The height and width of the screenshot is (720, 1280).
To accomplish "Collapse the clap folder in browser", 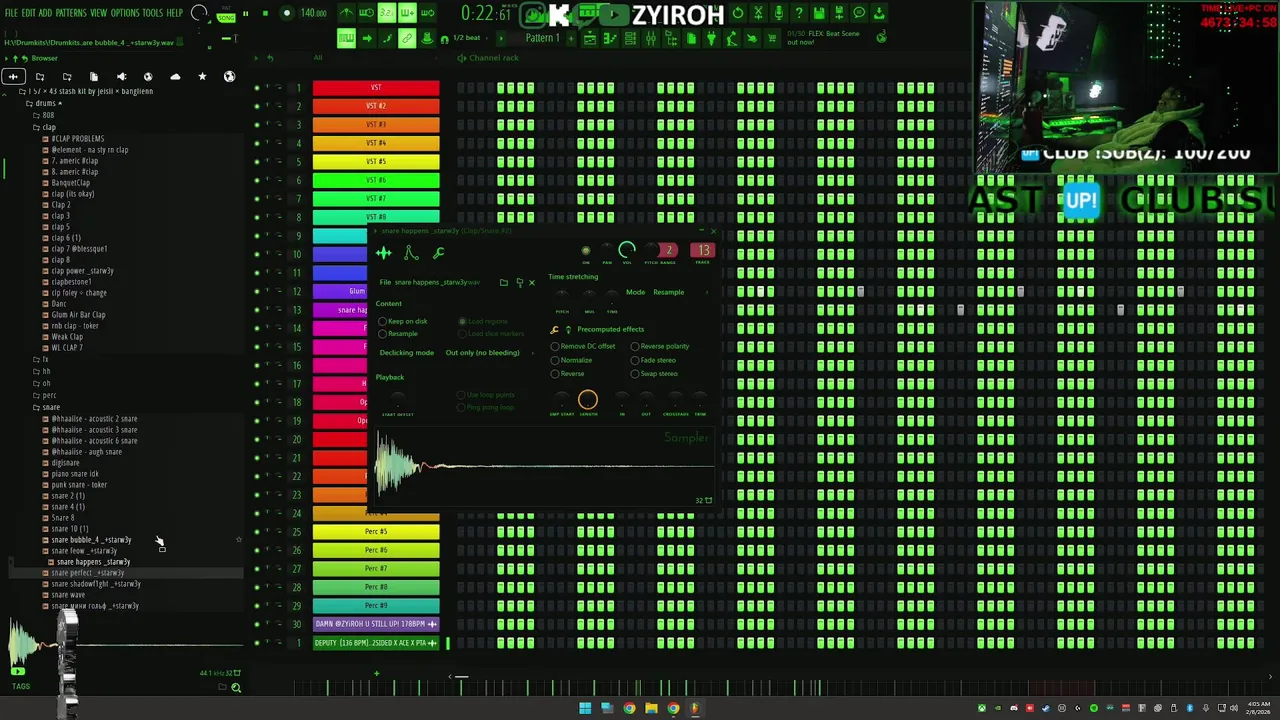I will [x=48, y=128].
